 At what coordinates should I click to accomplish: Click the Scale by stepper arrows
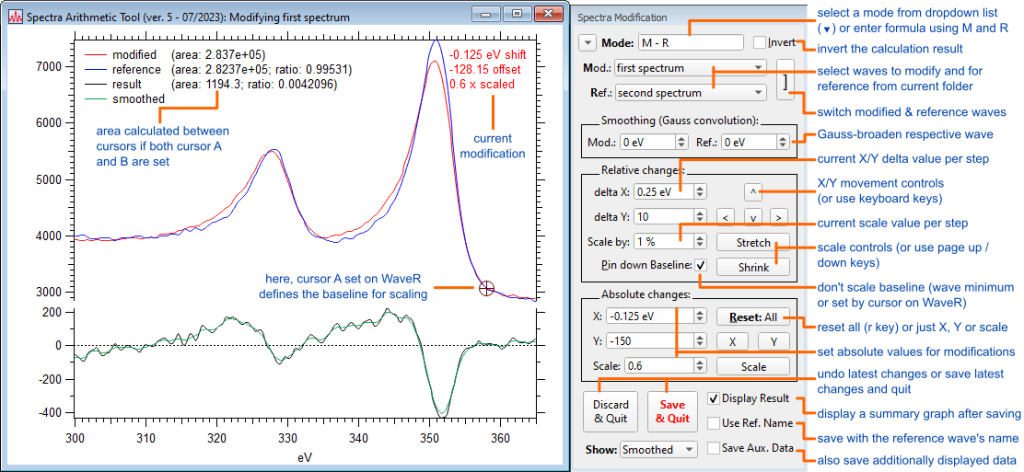(700, 242)
